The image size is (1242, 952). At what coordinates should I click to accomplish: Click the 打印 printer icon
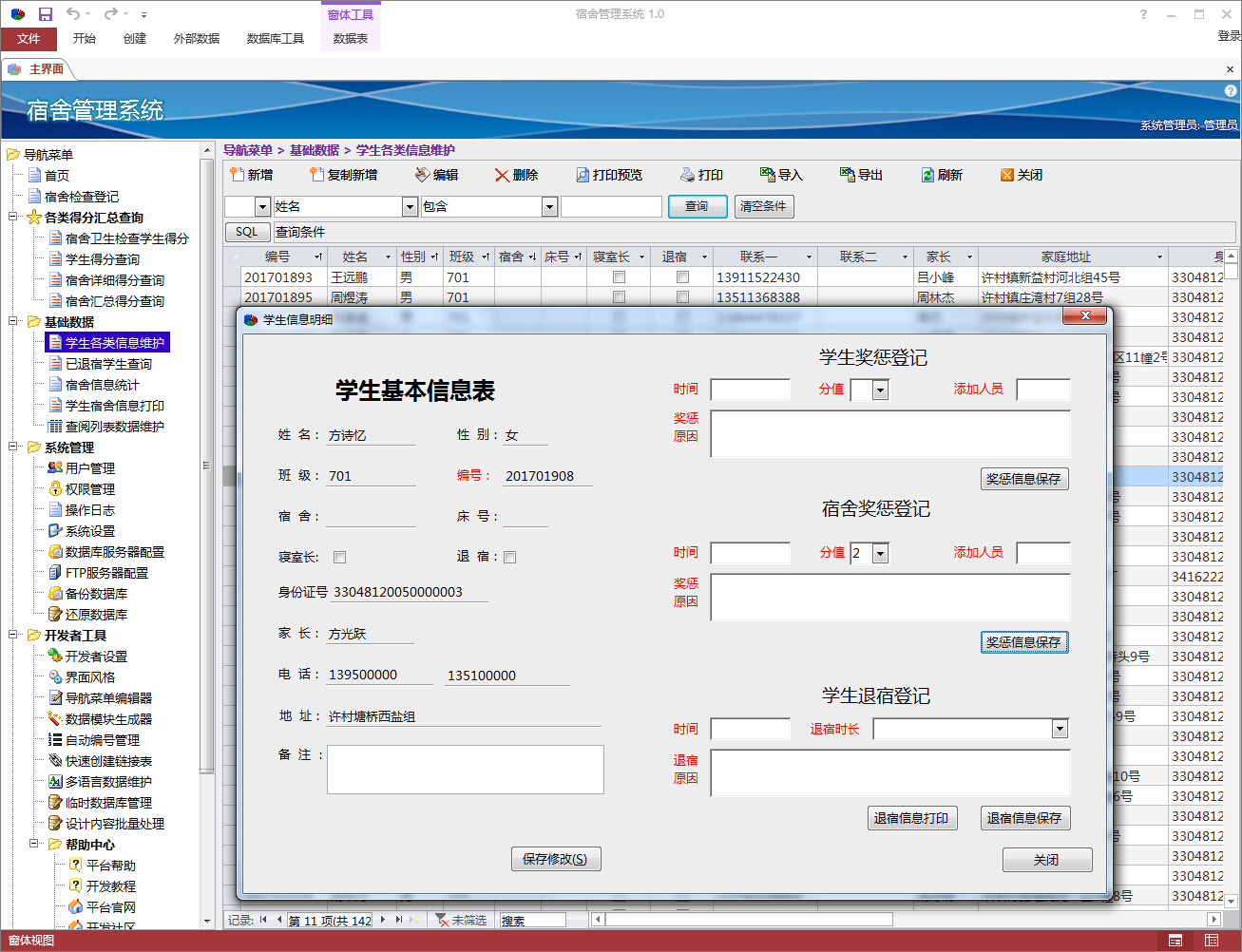pyautogui.click(x=687, y=175)
